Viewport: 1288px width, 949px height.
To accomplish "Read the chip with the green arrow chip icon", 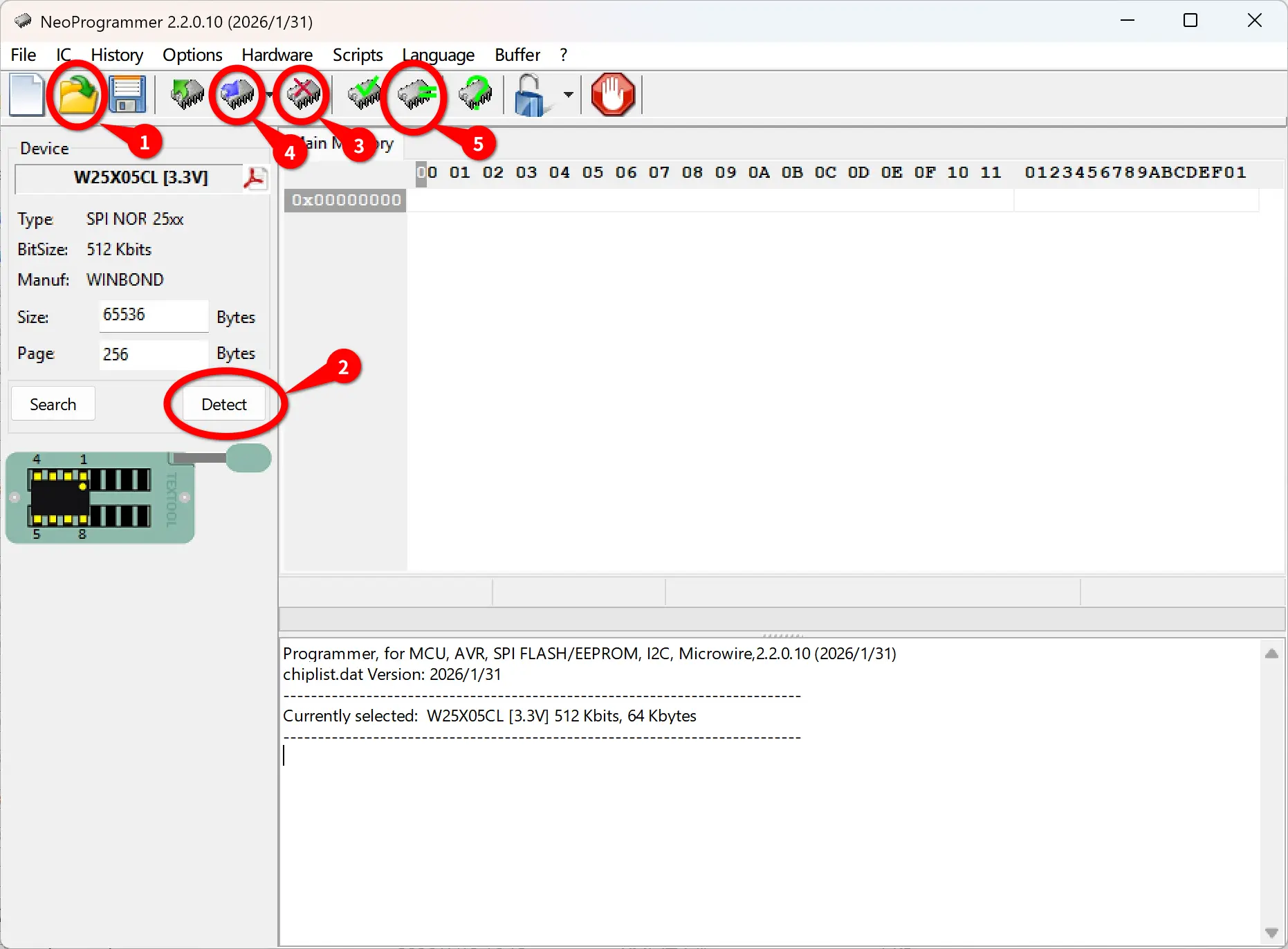I will pyautogui.click(x=187, y=94).
